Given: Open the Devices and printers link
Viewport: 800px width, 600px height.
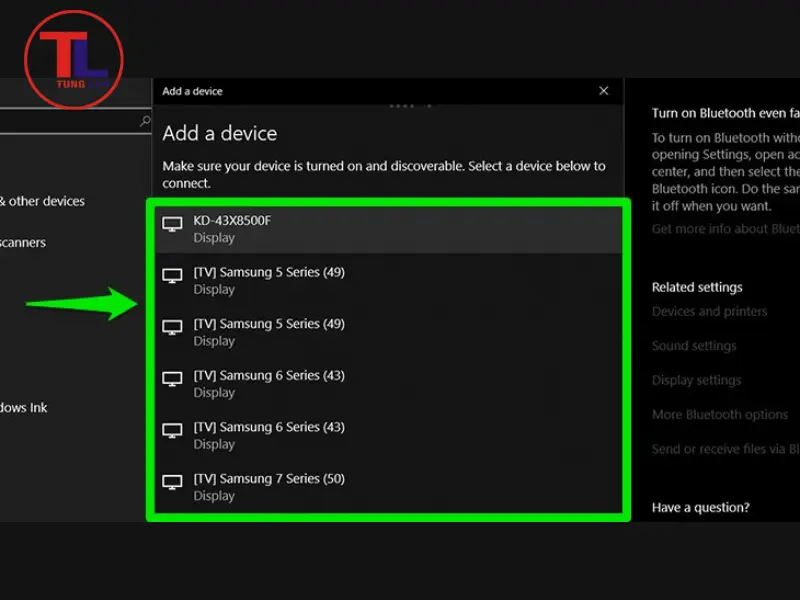Looking at the screenshot, I should (x=709, y=311).
